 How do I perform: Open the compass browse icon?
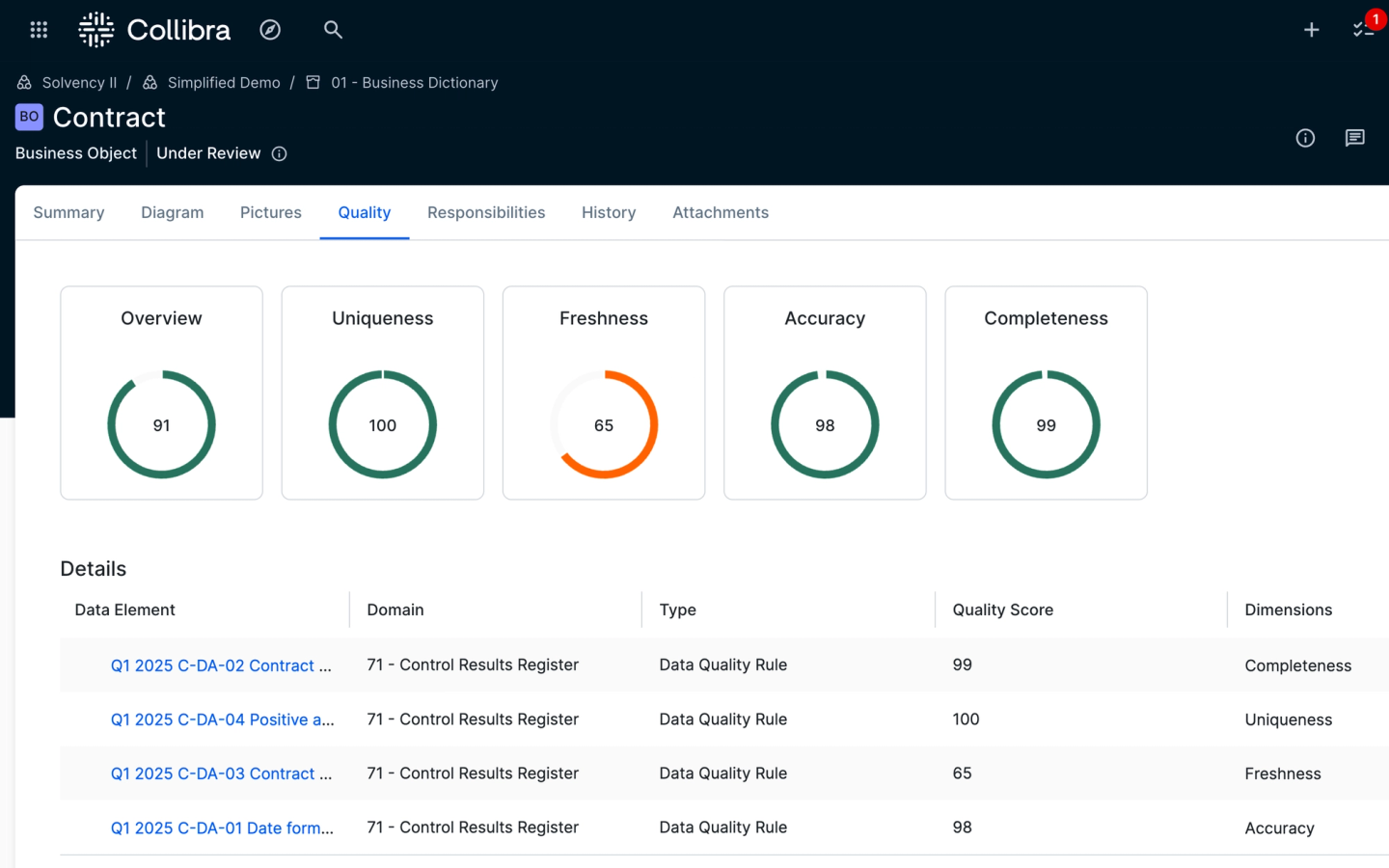tap(270, 30)
